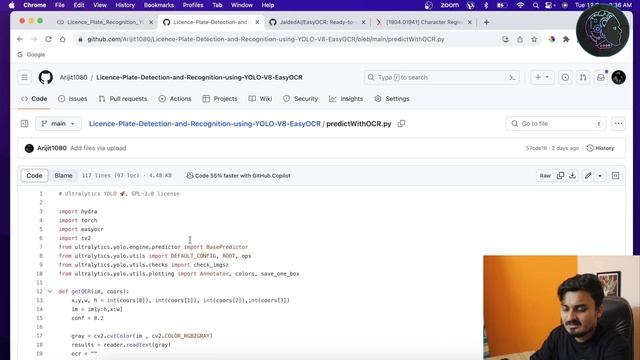The image size is (640, 360).
Task: Open the Security repository tab
Action: 300,99
